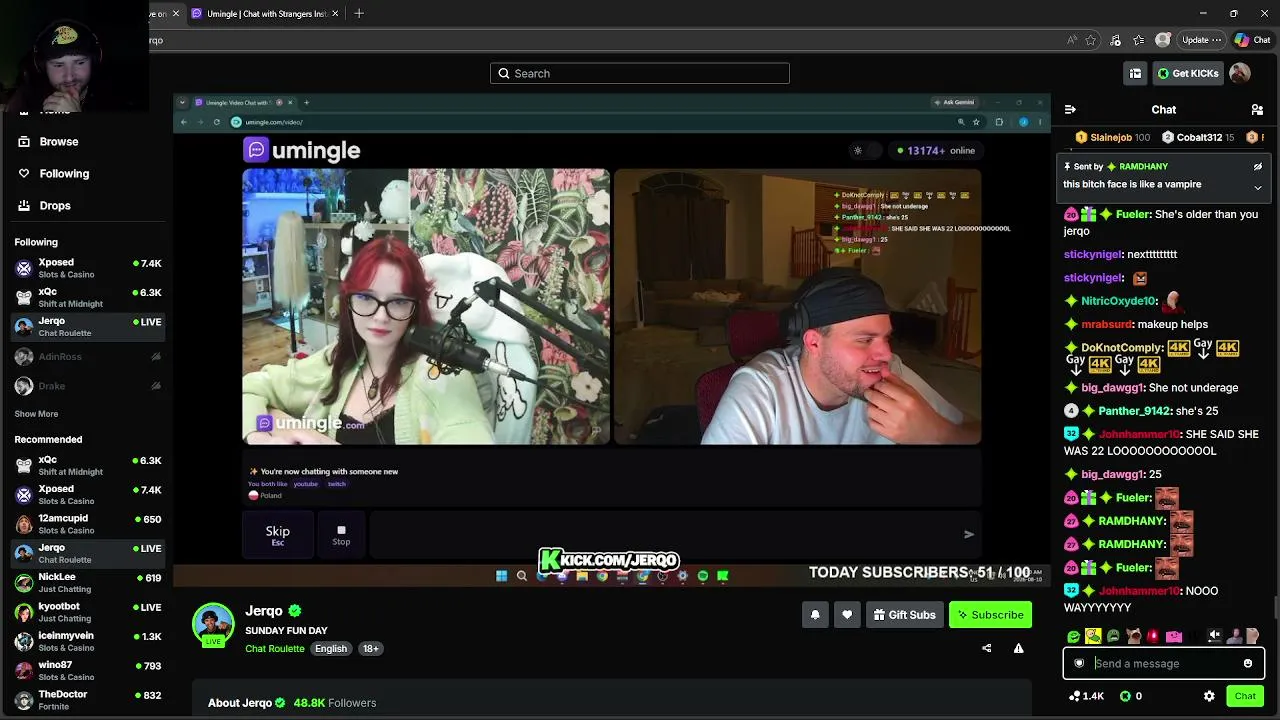Click Jerqo's channel avatar with LIVE badge
Screen dimensions: 1280x720
213,625
